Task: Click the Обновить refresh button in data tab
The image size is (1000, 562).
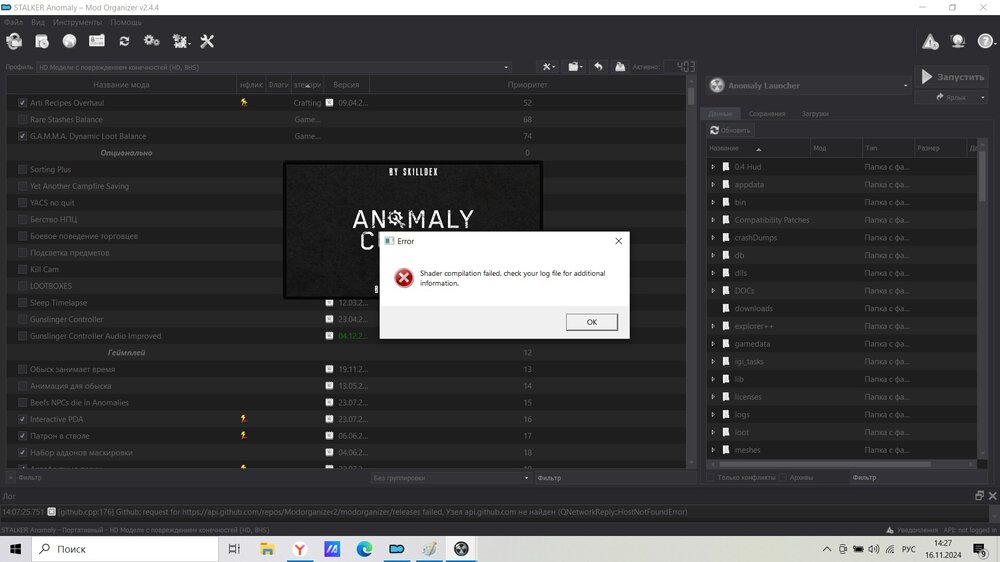Action: click(x=730, y=130)
